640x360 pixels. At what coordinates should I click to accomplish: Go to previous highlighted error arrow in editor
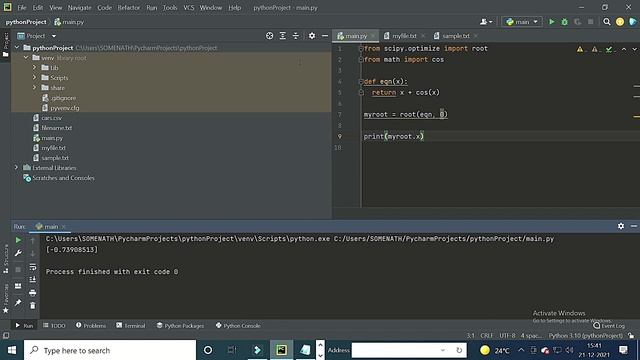click(624, 49)
